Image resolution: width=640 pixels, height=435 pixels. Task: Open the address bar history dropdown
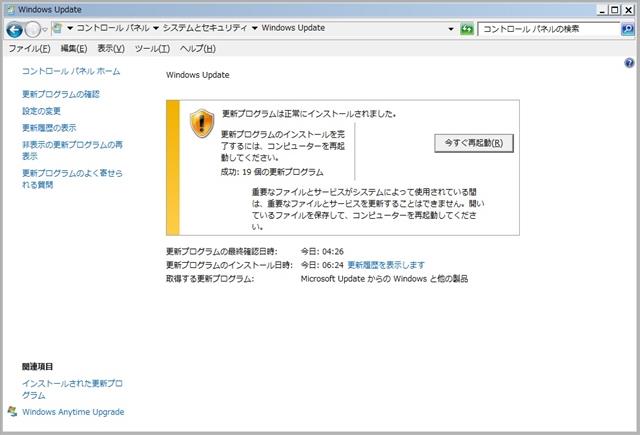[451, 29]
